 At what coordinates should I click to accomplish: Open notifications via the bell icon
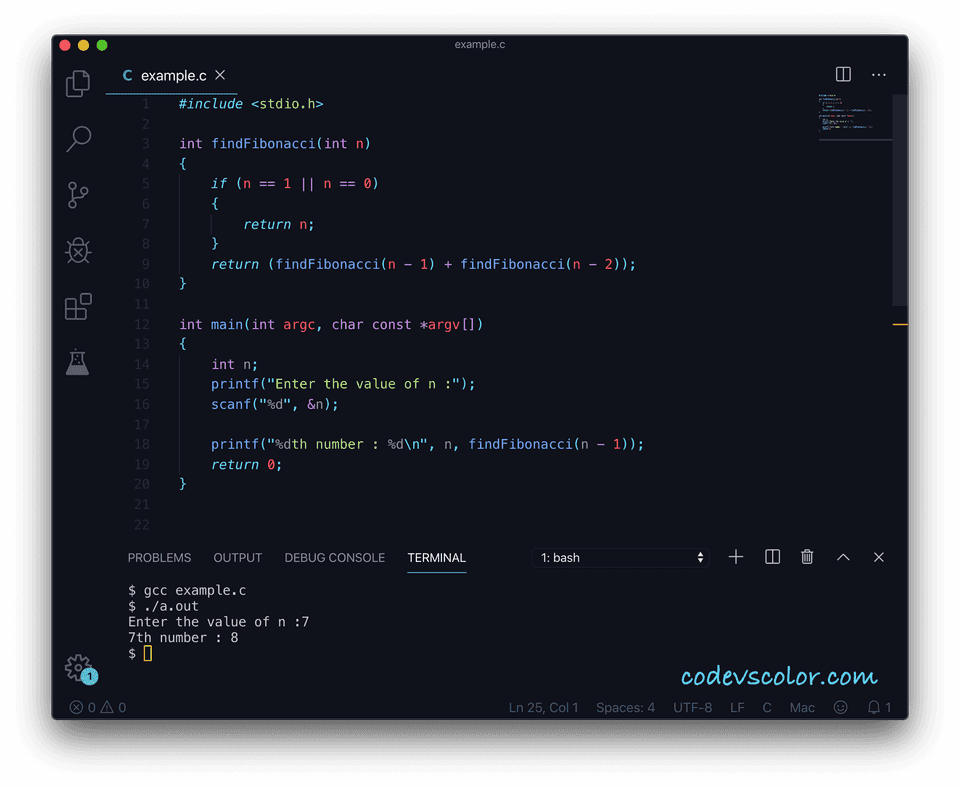click(x=873, y=707)
